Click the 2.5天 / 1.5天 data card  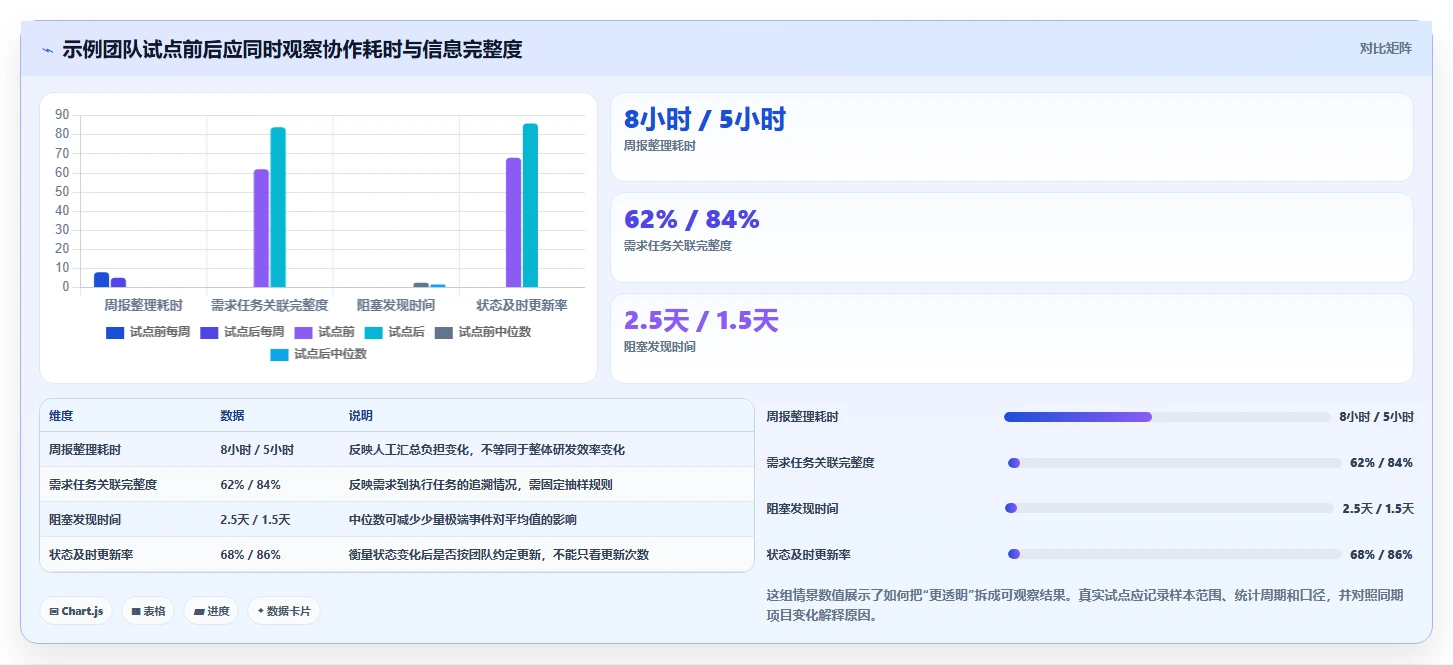(x=1011, y=338)
